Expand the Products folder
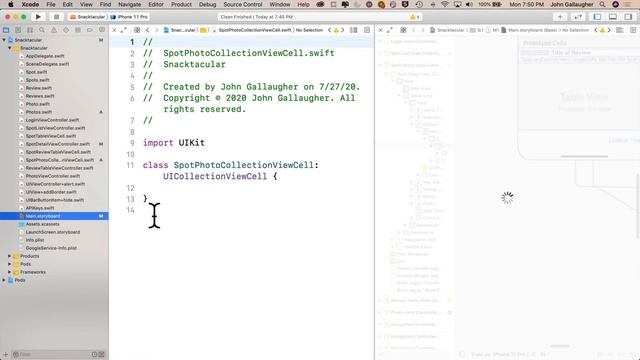The width and height of the screenshot is (640, 360). tap(10, 256)
